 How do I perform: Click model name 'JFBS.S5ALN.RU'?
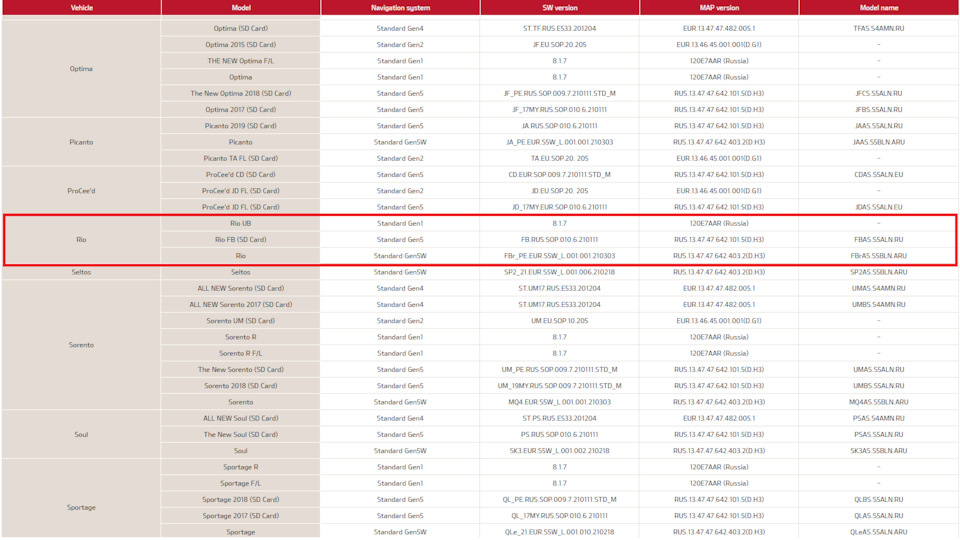pos(879,110)
